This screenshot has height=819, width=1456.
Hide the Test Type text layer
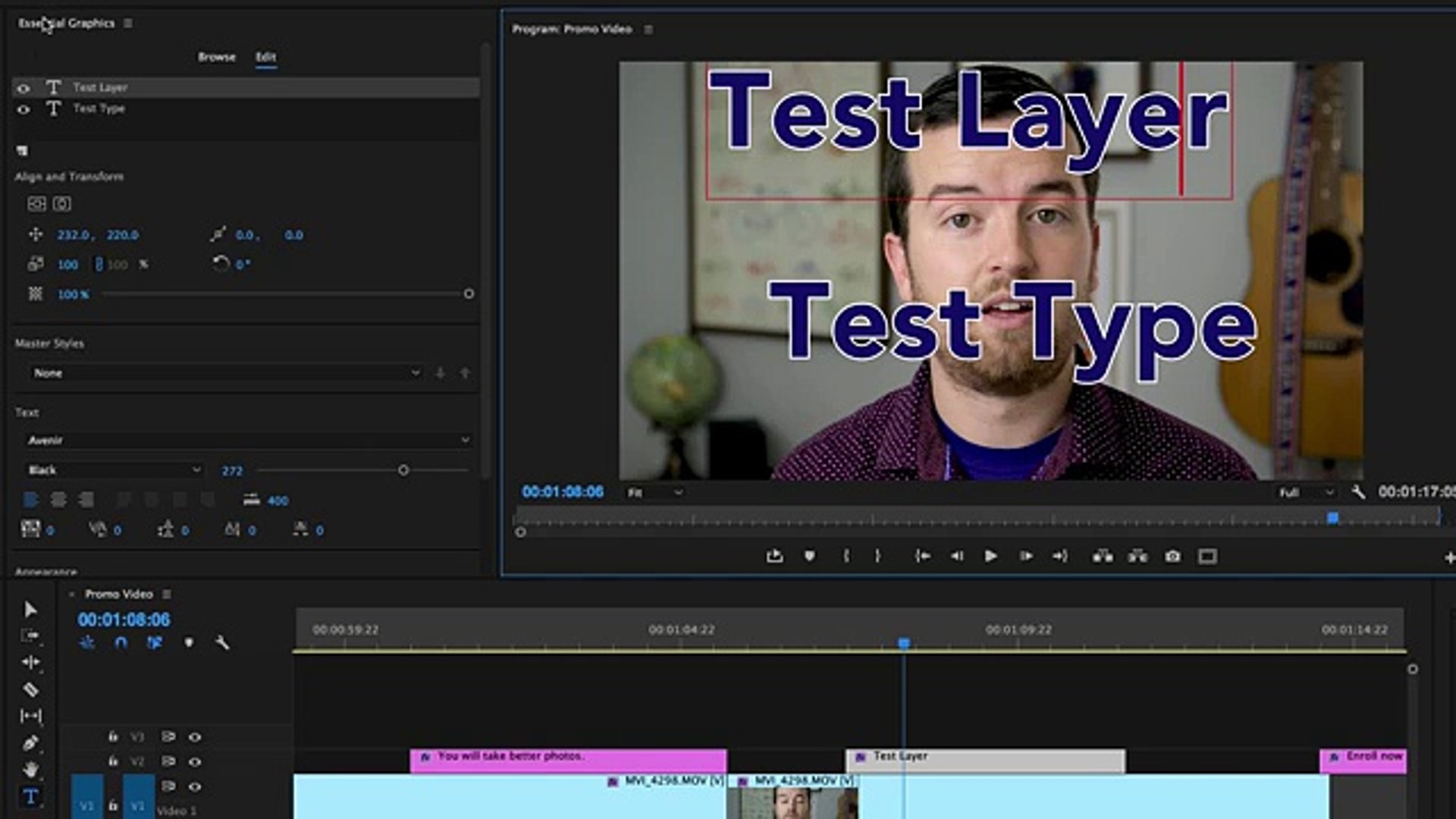[24, 109]
